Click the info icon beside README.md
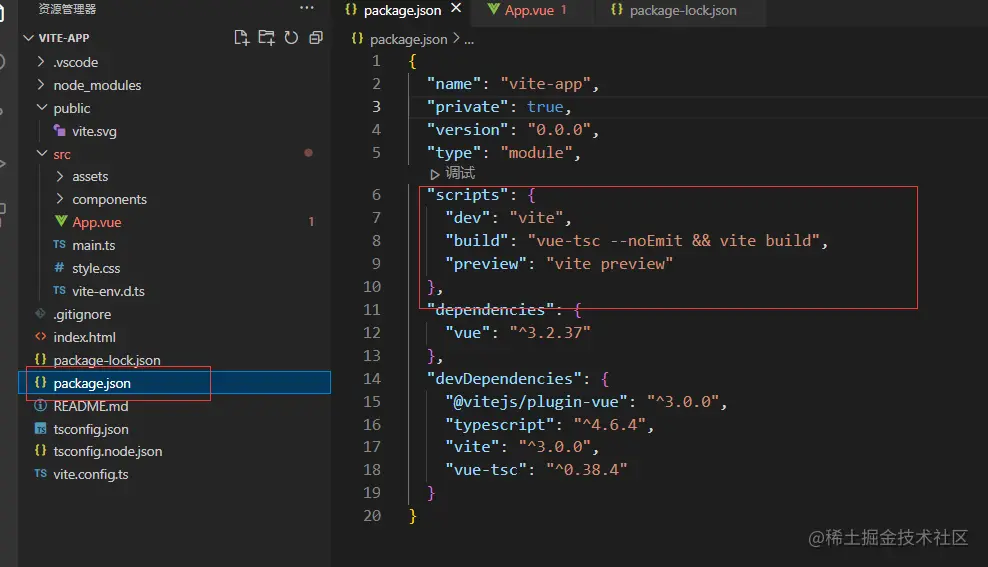 click(x=40, y=406)
